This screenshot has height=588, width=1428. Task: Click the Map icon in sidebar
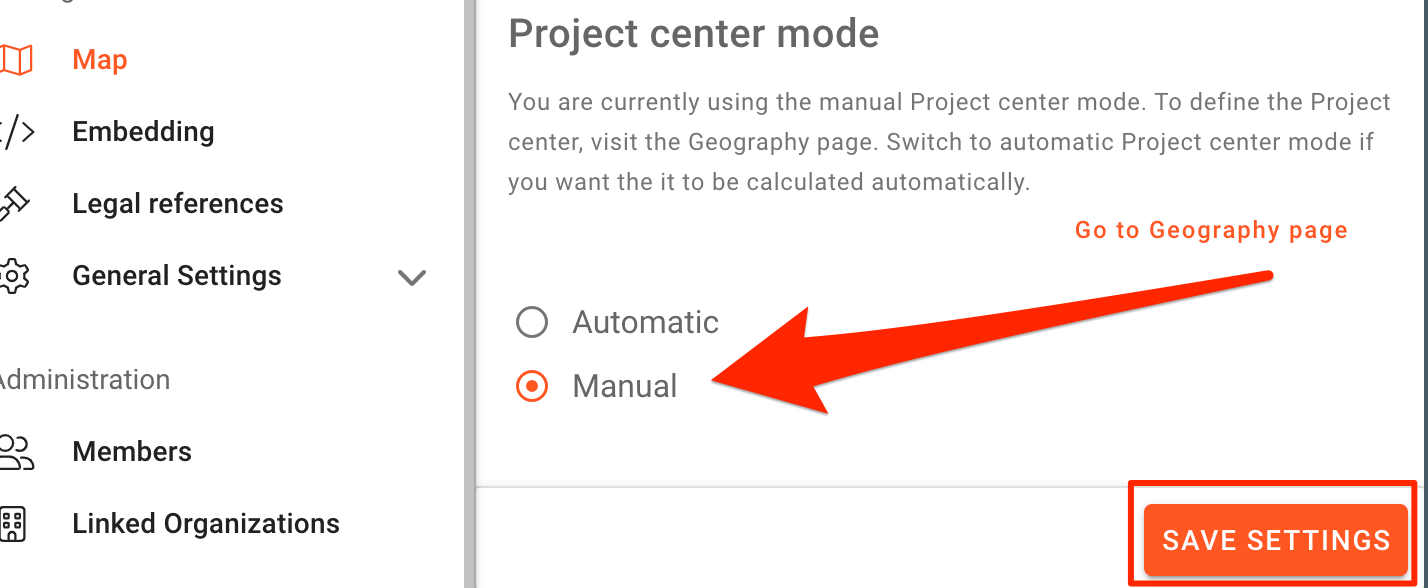[x=17, y=60]
